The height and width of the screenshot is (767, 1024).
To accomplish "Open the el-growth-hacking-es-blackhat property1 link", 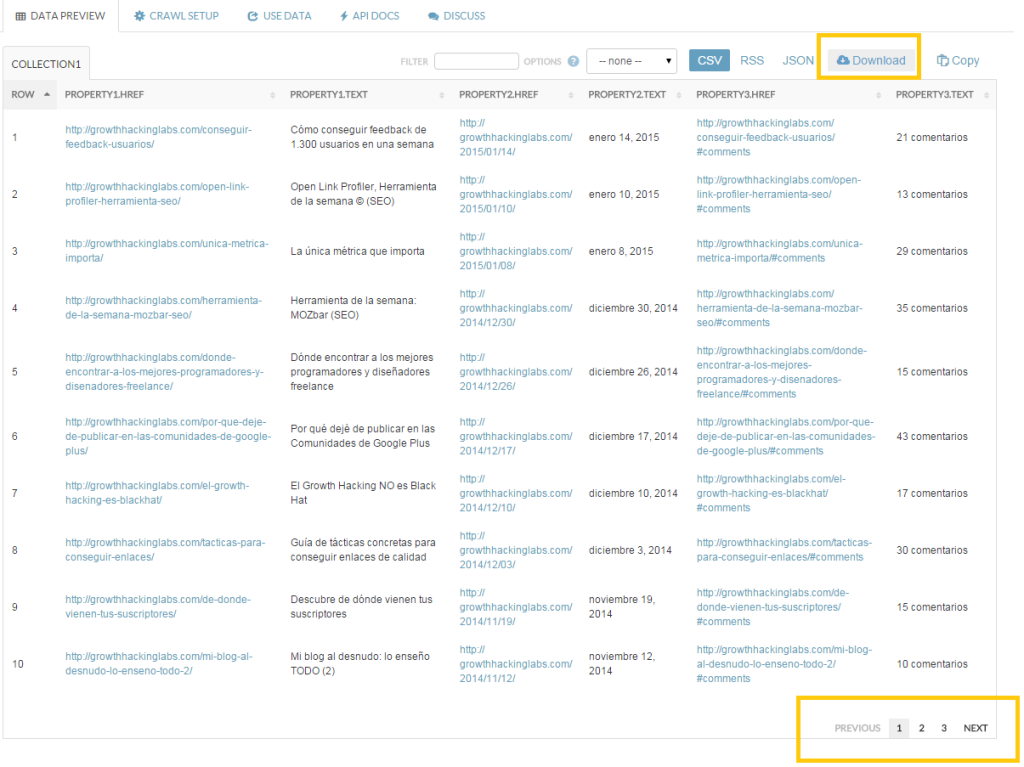I will (157, 493).
